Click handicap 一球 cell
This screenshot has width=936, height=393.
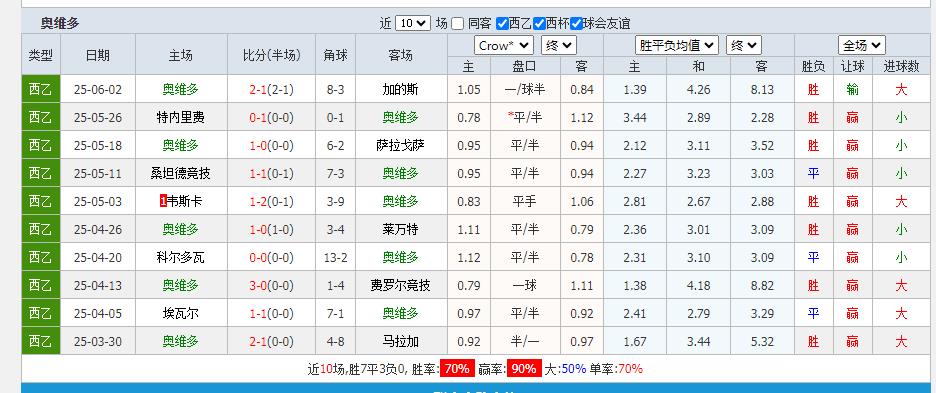click(x=525, y=285)
